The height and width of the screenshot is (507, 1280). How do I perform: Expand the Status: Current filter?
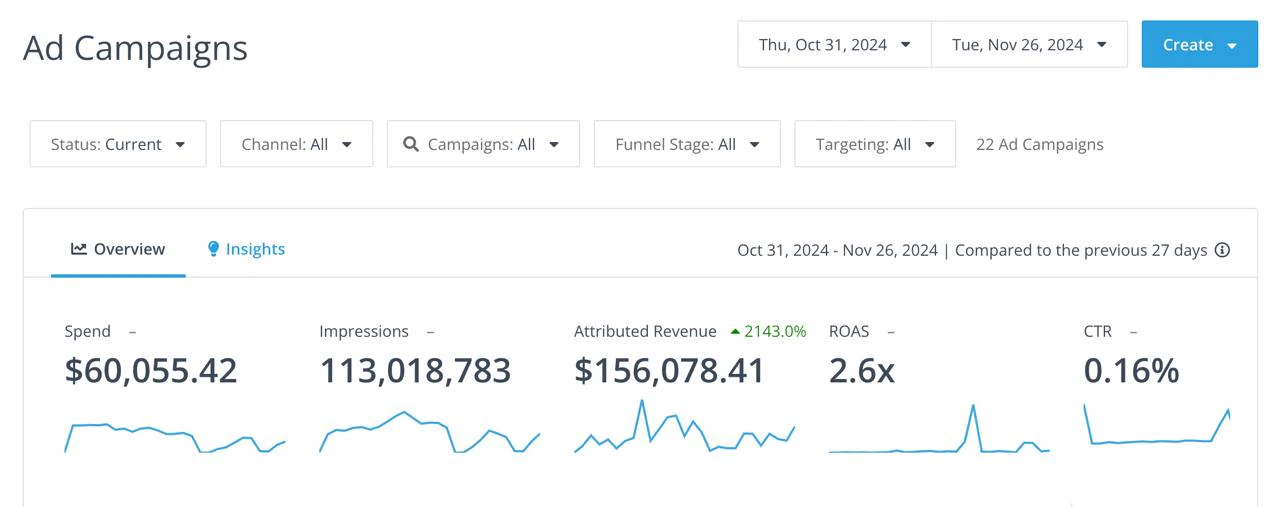(118, 144)
